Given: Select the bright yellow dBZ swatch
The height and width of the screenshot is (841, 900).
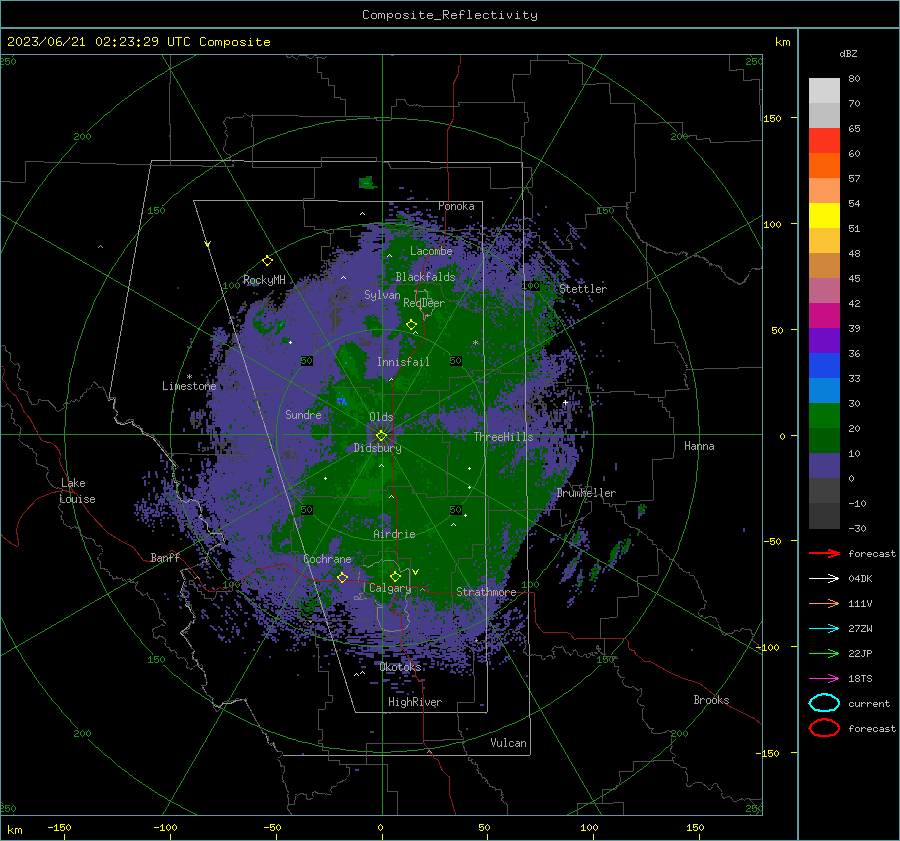Looking at the screenshot, I should coord(824,216).
